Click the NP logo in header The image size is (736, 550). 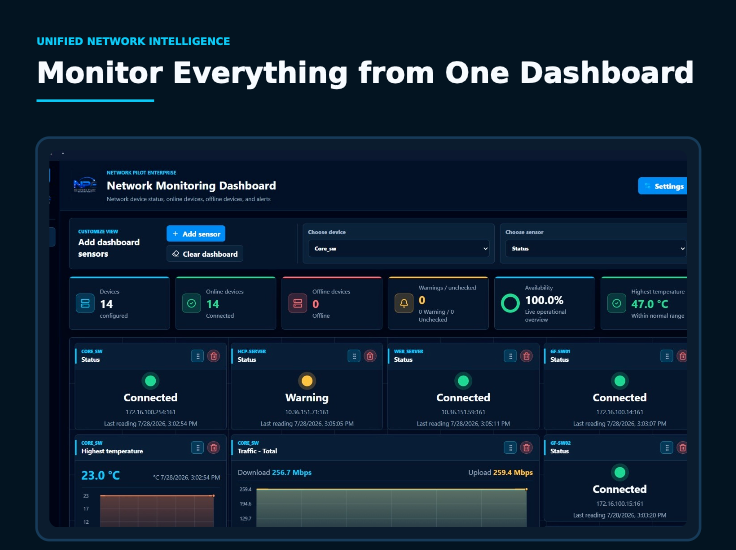[x=85, y=185]
